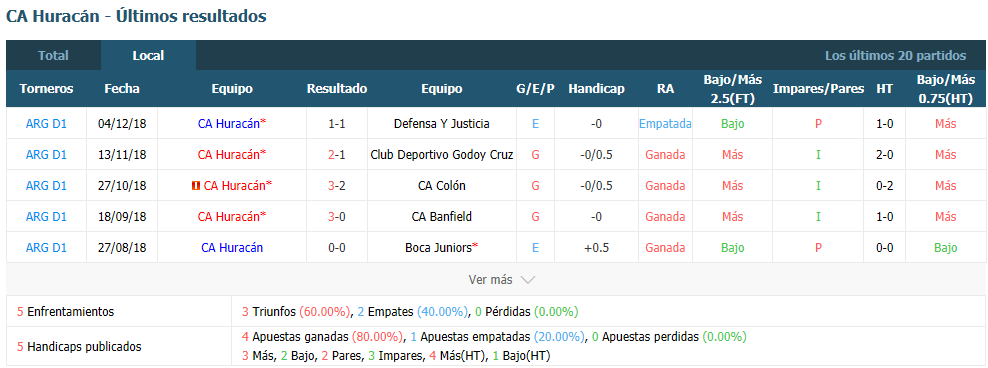Click Los últimos 20 partidos label
The width and height of the screenshot is (988, 368).
pos(895,55)
